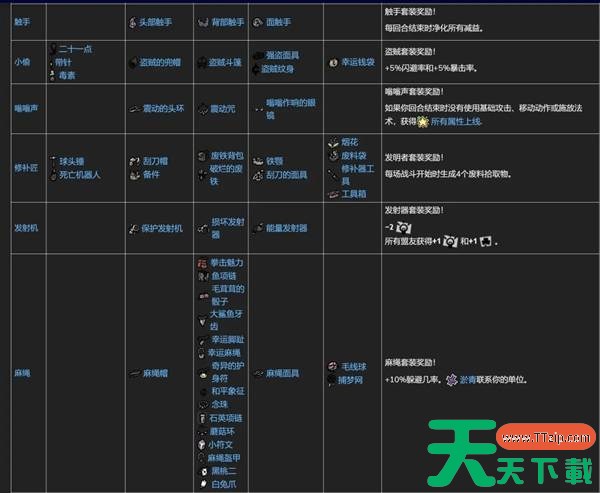This screenshot has width=600, height=493.
Task: Click the icon beside 铁颚
Action: click(258, 161)
